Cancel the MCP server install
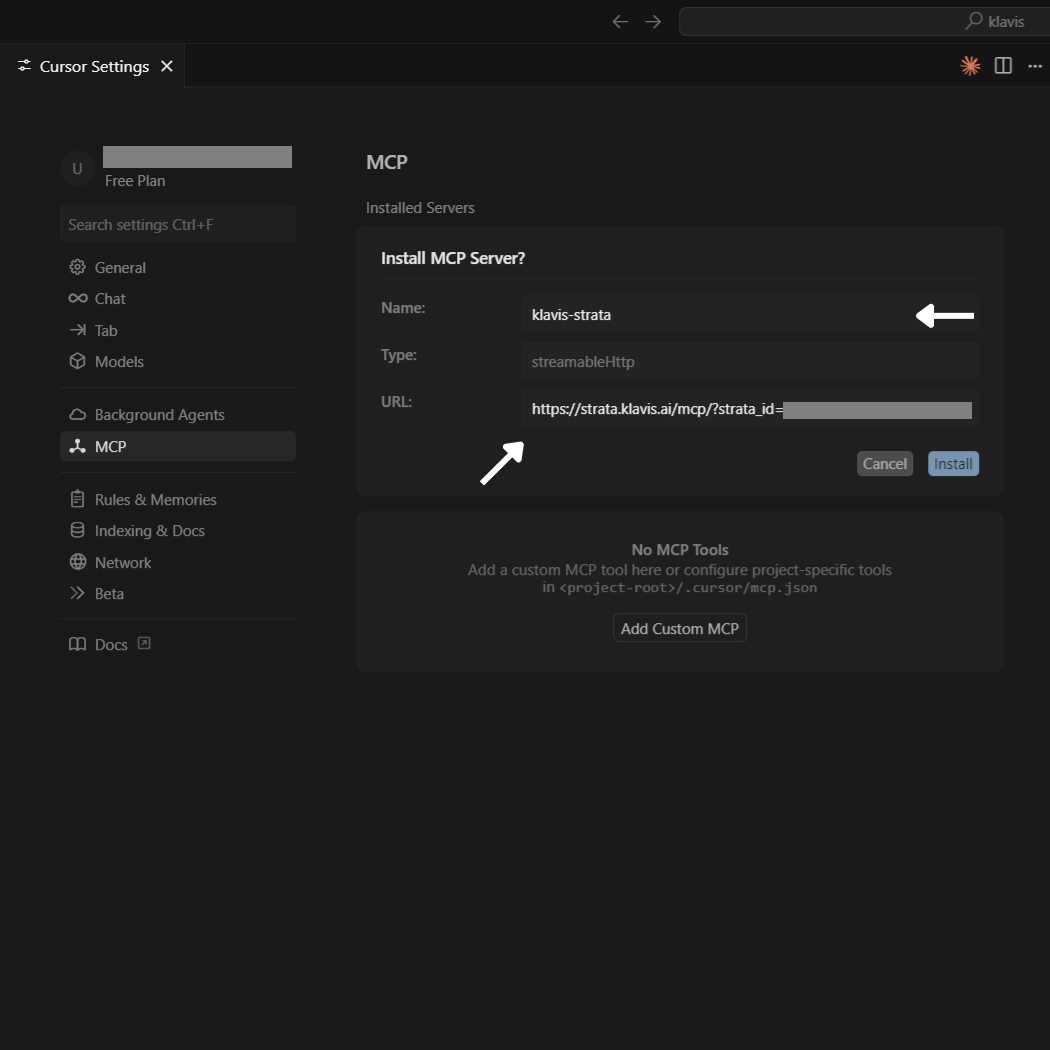Image resolution: width=1050 pixels, height=1050 pixels. [x=885, y=464]
